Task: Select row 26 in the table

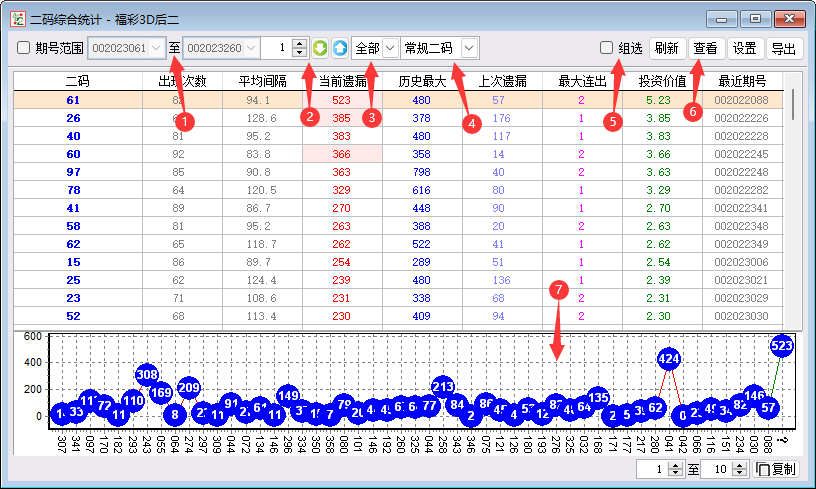Action: (73, 118)
